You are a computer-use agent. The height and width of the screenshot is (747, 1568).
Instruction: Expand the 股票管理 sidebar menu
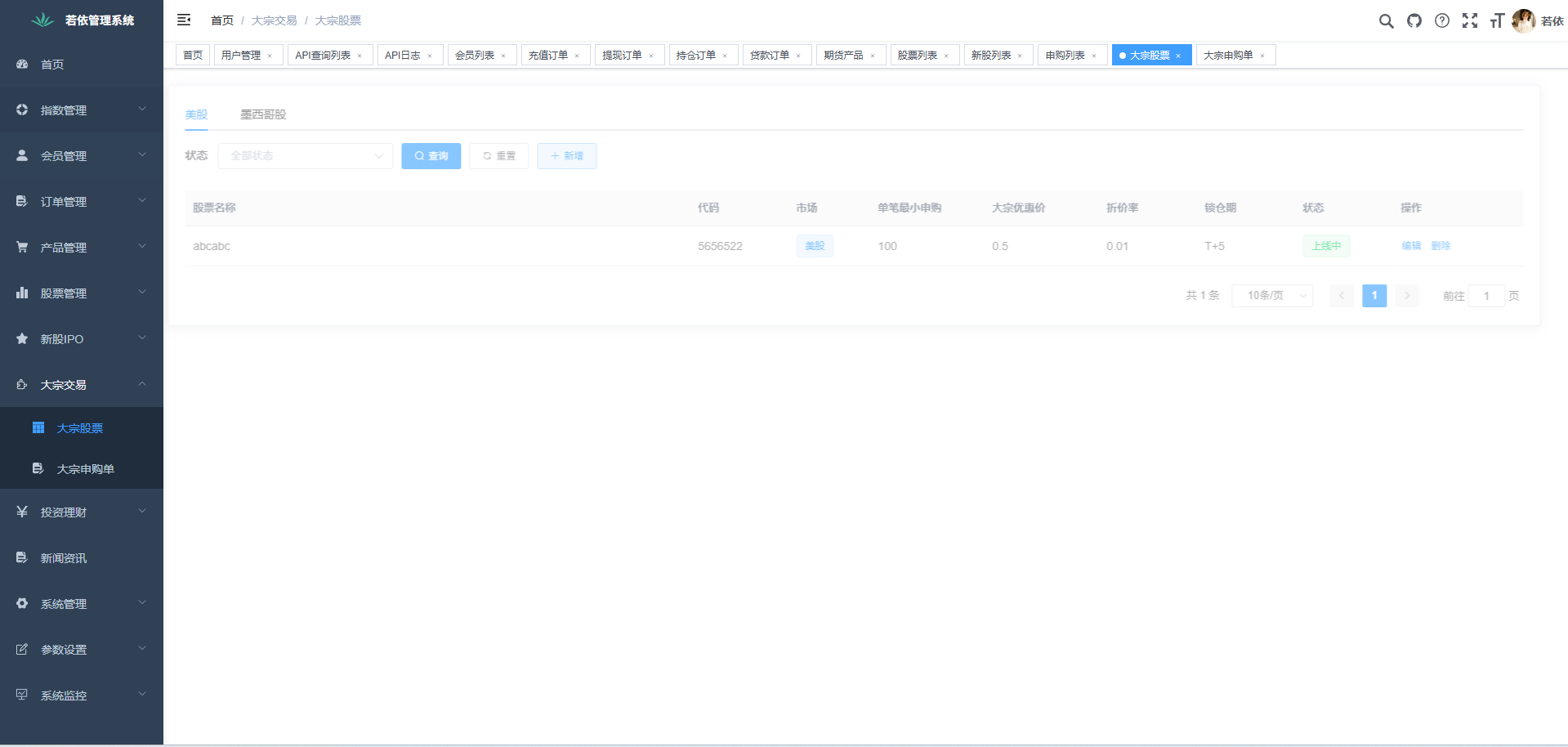point(82,293)
